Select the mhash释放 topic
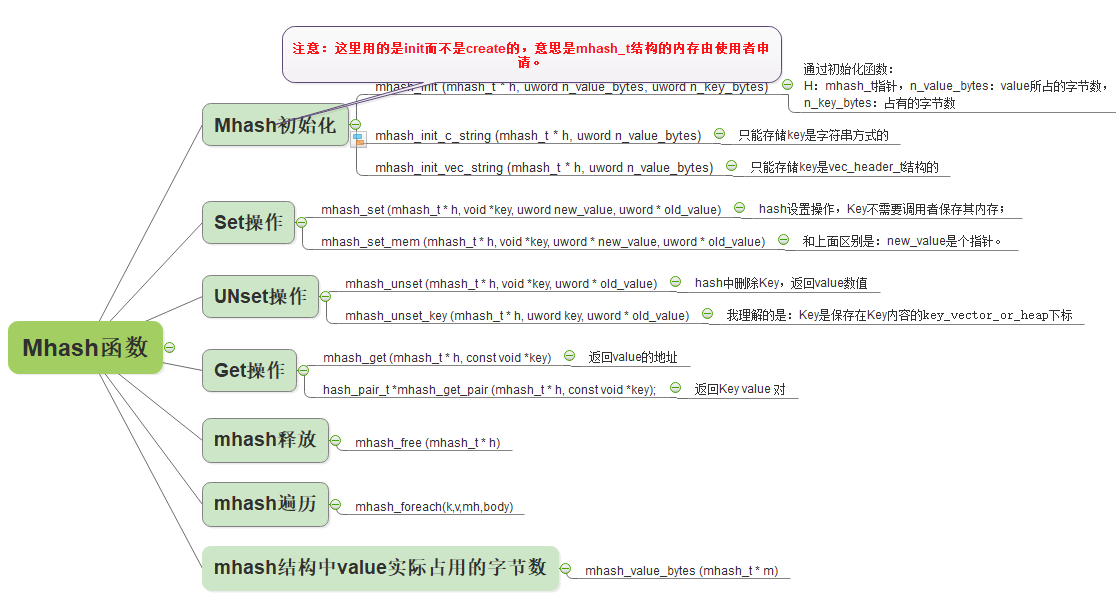 coord(265,440)
